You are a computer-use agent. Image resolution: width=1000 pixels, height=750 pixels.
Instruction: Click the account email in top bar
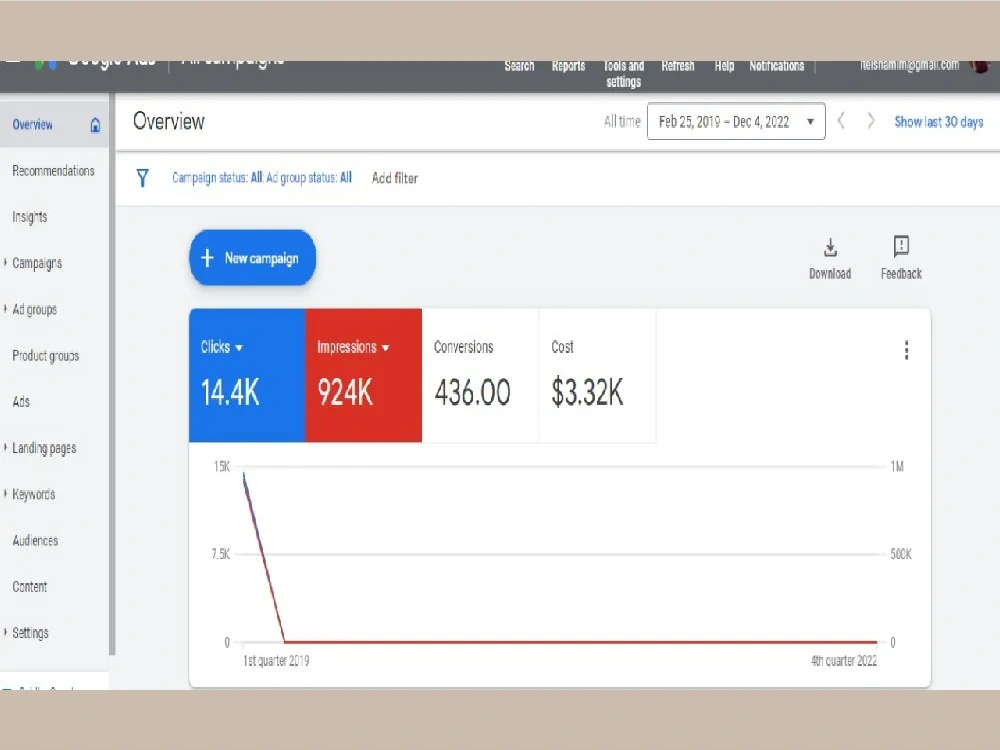909,65
